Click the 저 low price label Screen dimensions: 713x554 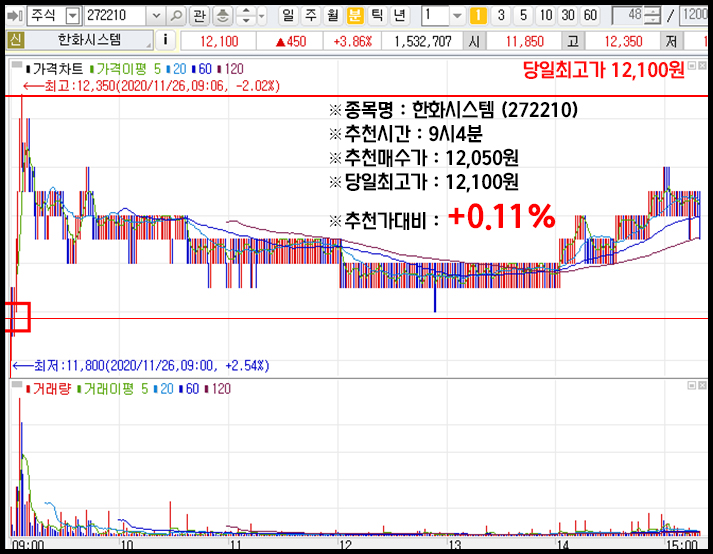[671, 41]
